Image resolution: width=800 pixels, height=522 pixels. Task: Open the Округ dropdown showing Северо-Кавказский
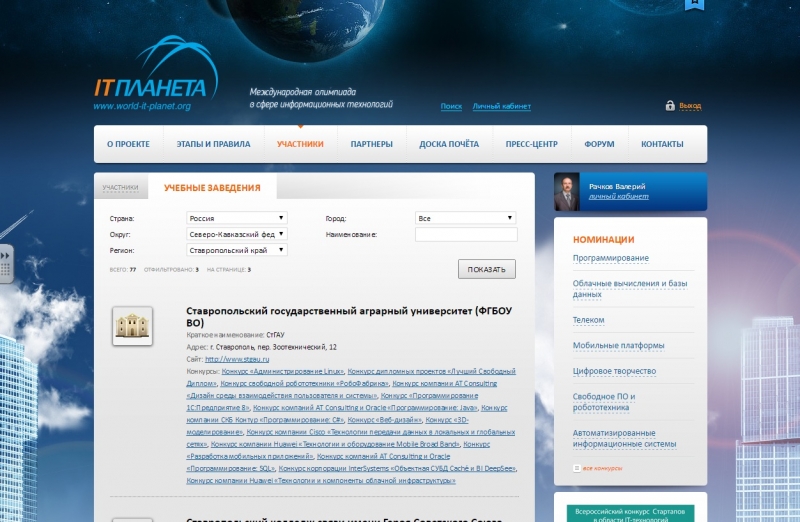click(237, 234)
